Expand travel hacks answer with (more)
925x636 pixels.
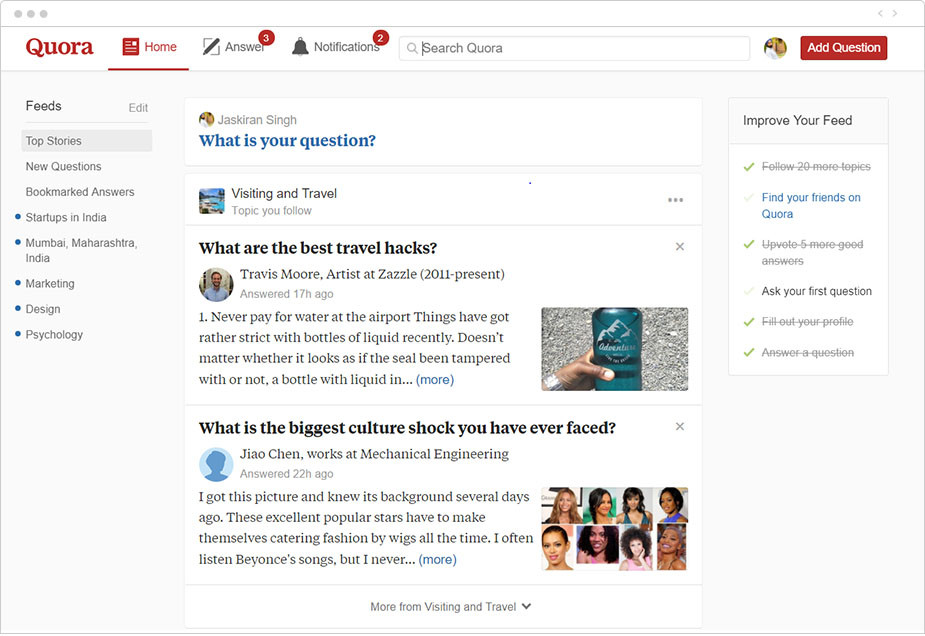[x=435, y=380]
